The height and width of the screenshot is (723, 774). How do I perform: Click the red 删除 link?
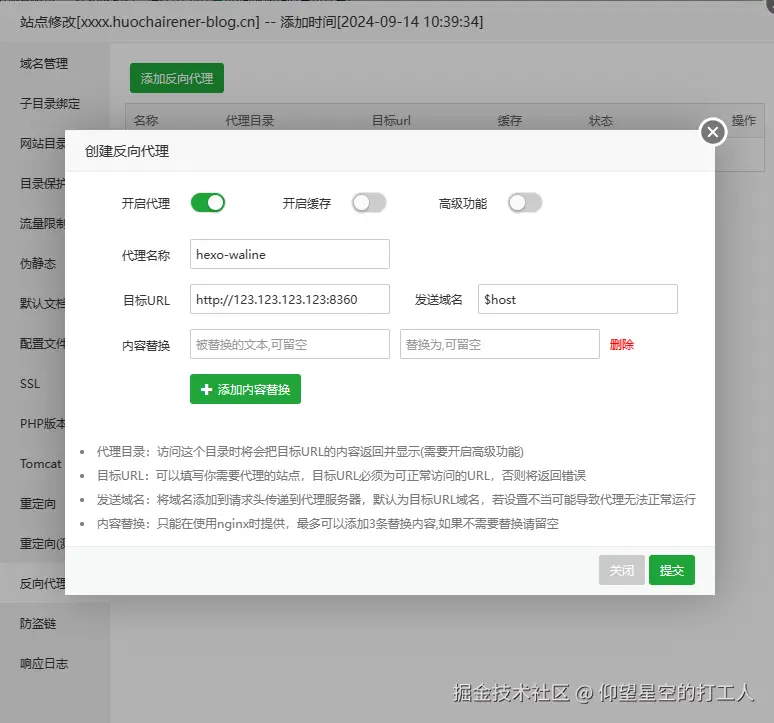621,344
